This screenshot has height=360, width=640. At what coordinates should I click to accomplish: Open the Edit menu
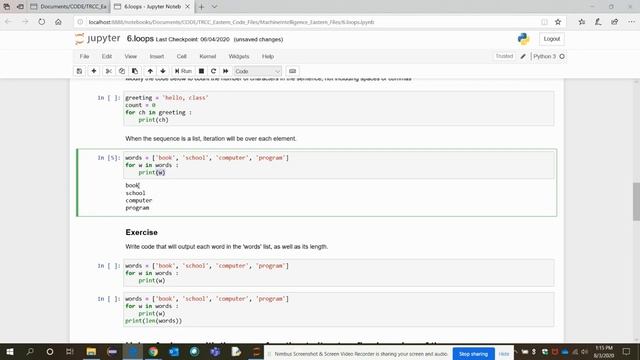(107, 56)
